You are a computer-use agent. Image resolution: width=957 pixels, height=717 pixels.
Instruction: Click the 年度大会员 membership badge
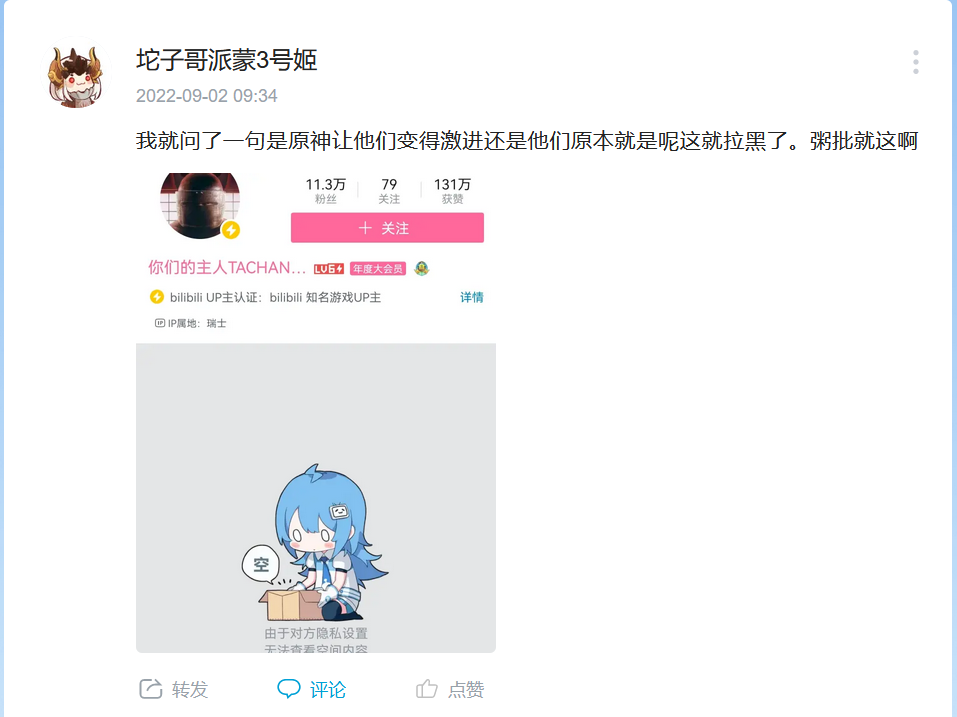pyautogui.click(x=378, y=268)
